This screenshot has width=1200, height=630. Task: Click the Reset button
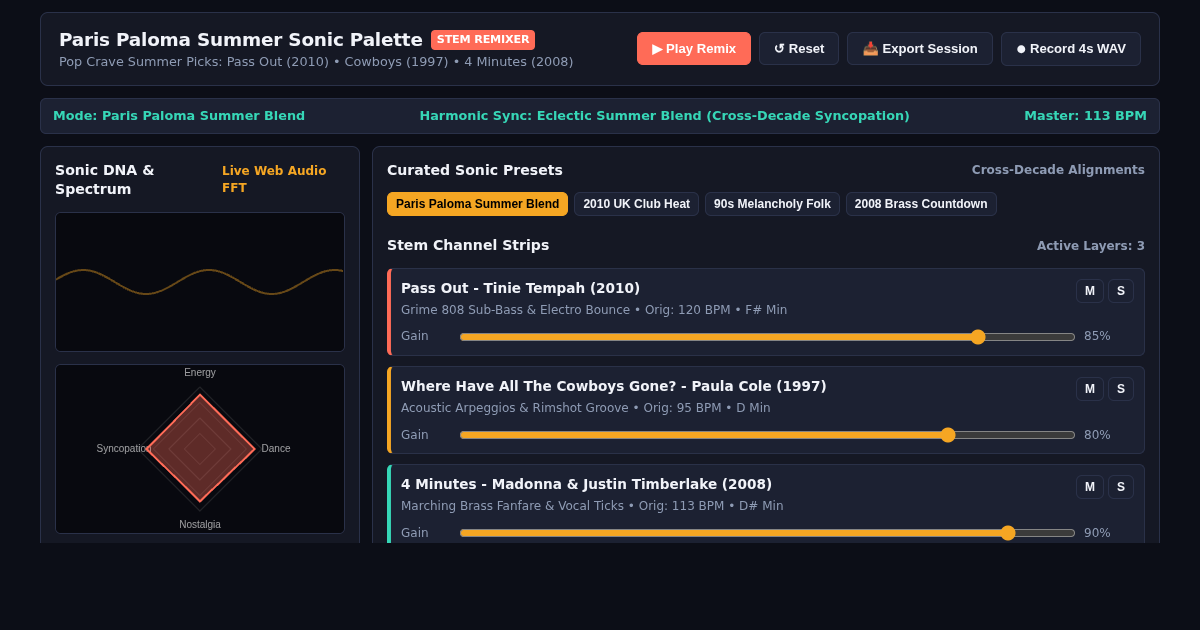[799, 48]
